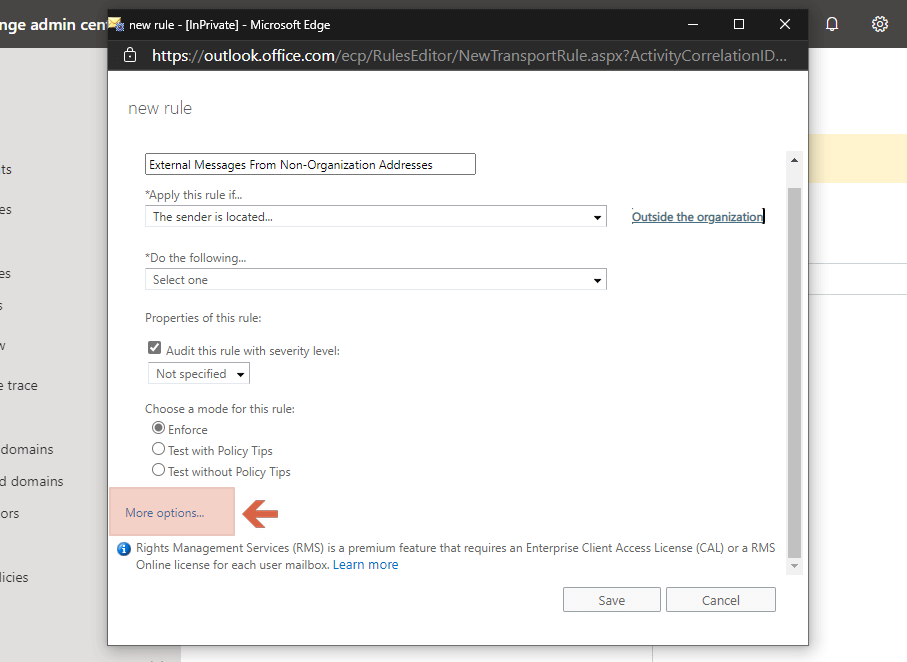Maximize the new rule window
The height and width of the screenshot is (662, 907).
(739, 24)
